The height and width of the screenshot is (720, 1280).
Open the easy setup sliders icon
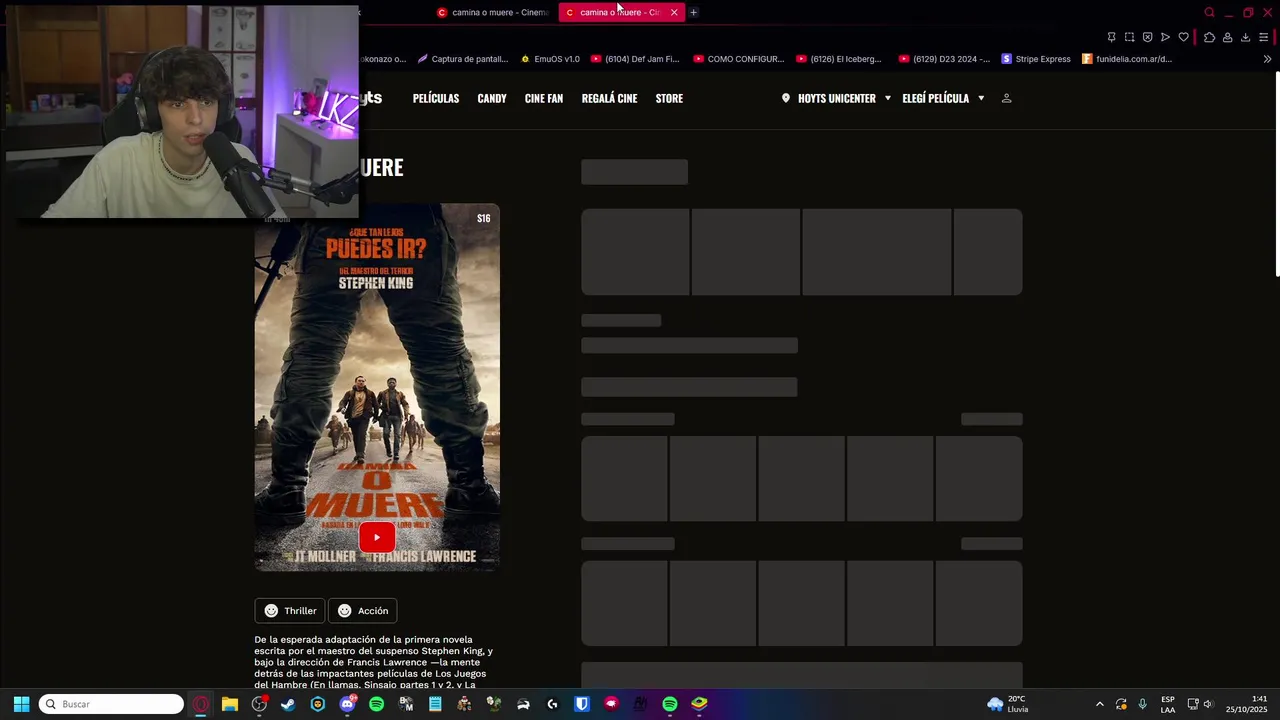tap(1263, 37)
